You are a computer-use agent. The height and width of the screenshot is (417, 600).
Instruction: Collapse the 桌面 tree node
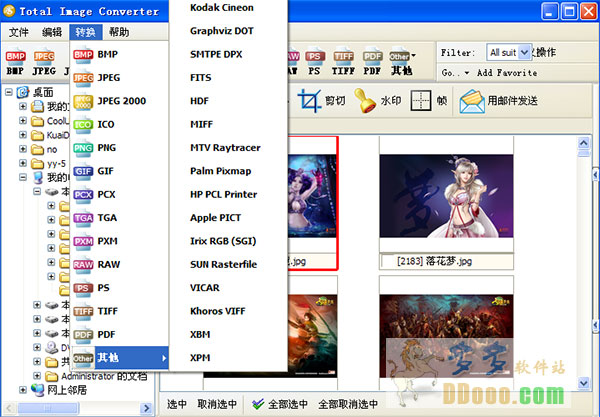coord(9,92)
